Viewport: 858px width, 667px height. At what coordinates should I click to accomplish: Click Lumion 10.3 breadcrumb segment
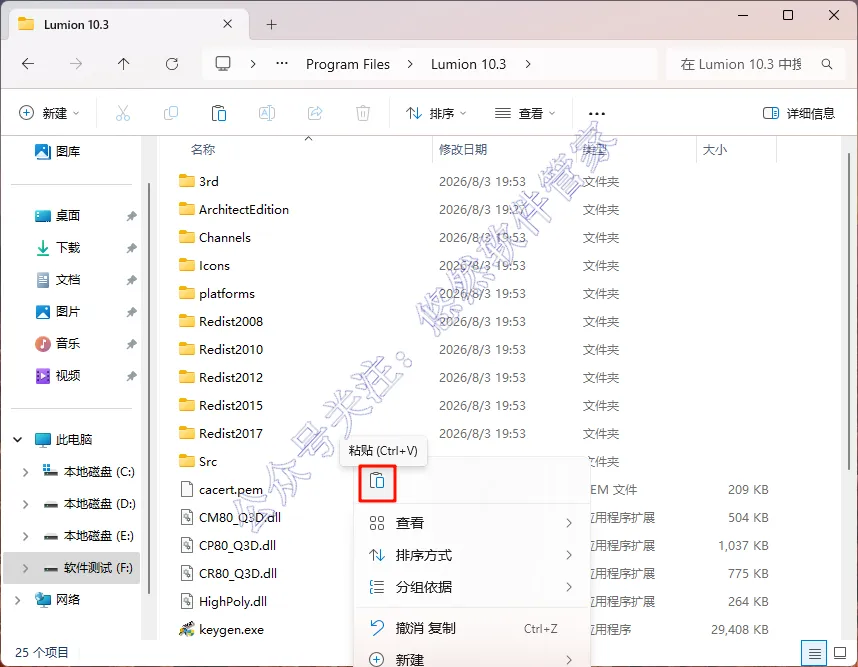coord(468,64)
